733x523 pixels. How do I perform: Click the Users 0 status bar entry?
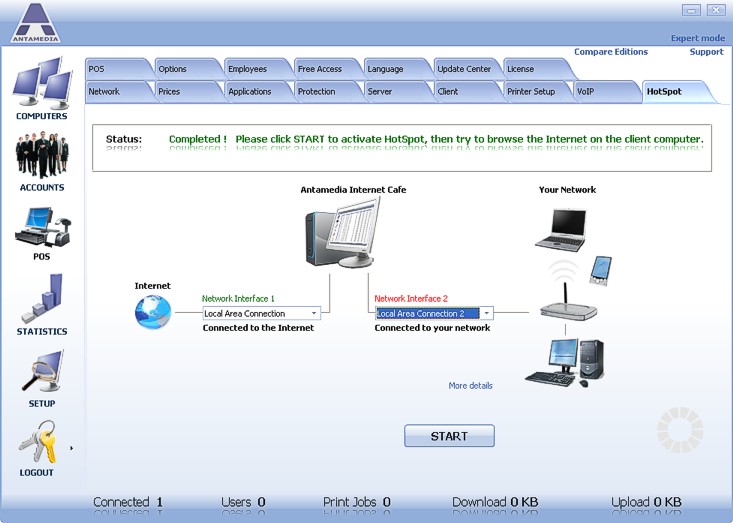243,502
